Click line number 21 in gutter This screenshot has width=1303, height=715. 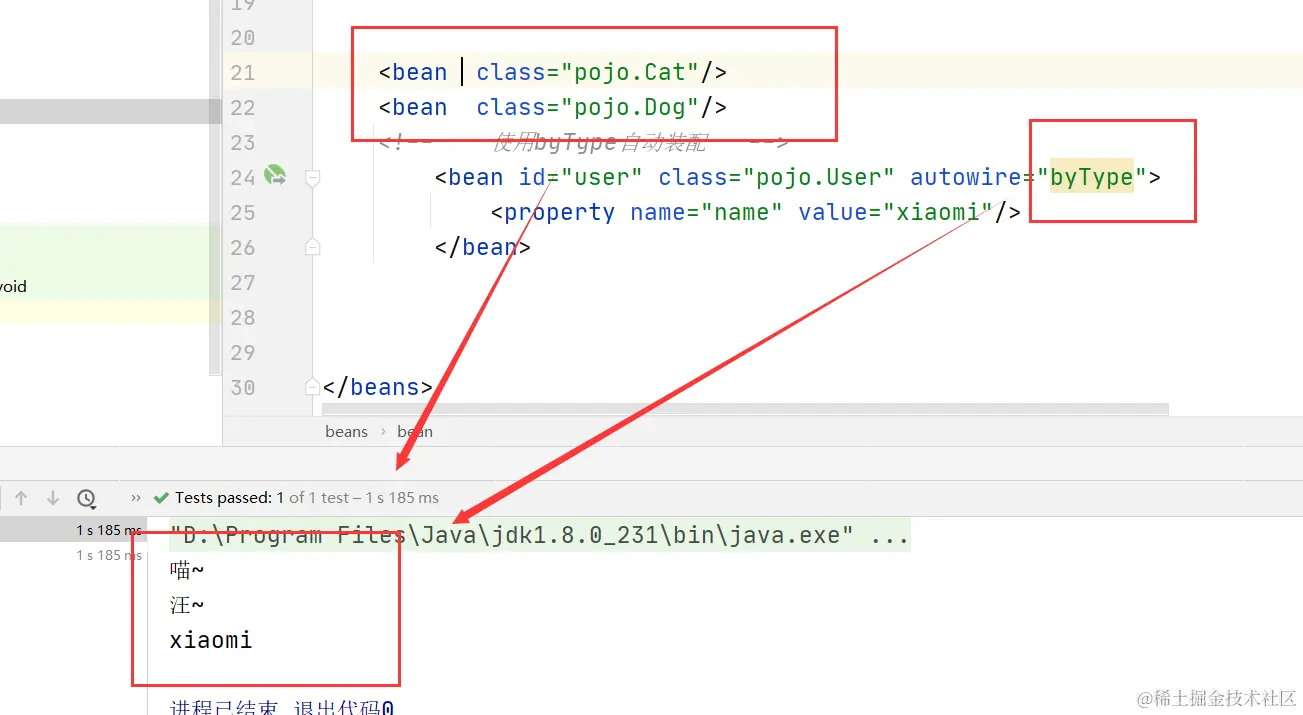[243, 73]
